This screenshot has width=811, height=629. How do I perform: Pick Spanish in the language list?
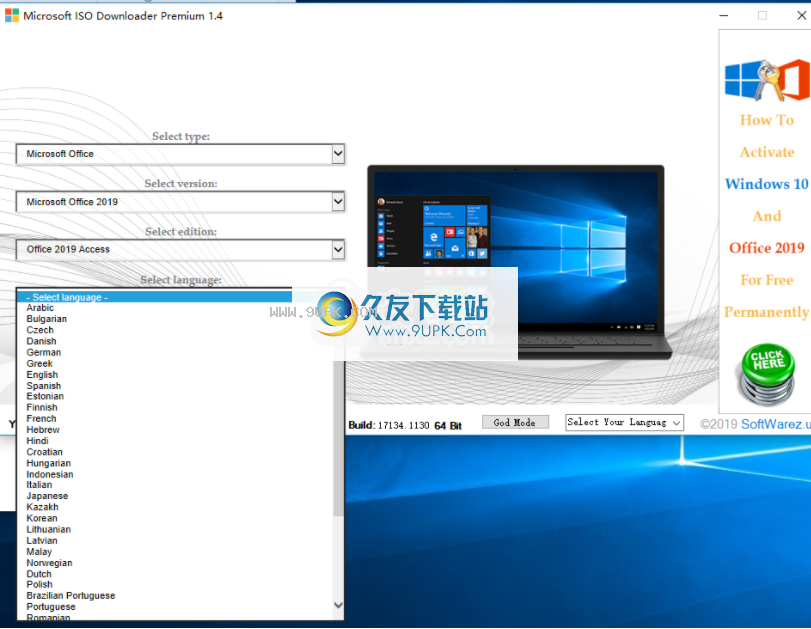click(x=44, y=386)
